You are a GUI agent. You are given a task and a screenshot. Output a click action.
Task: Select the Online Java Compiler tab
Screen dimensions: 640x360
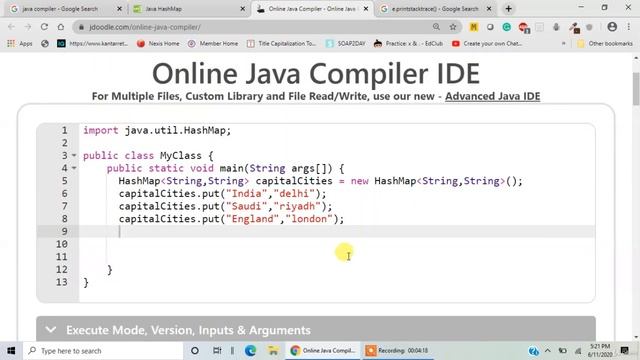click(x=312, y=9)
